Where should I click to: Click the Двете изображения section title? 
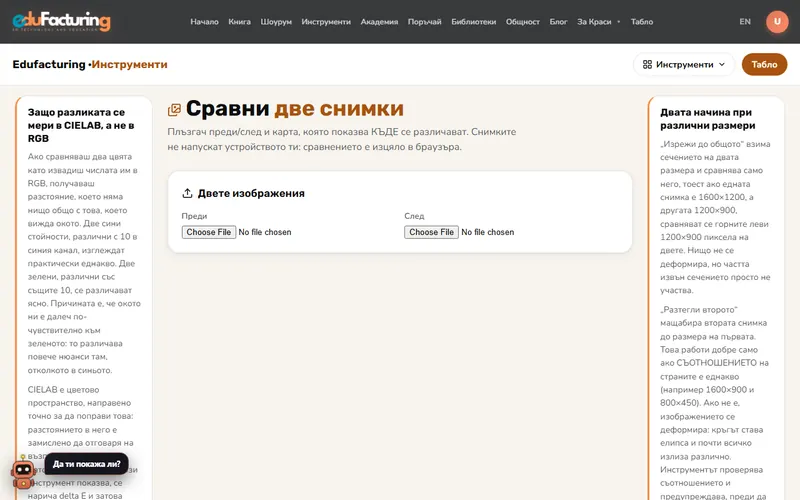tap(251, 193)
